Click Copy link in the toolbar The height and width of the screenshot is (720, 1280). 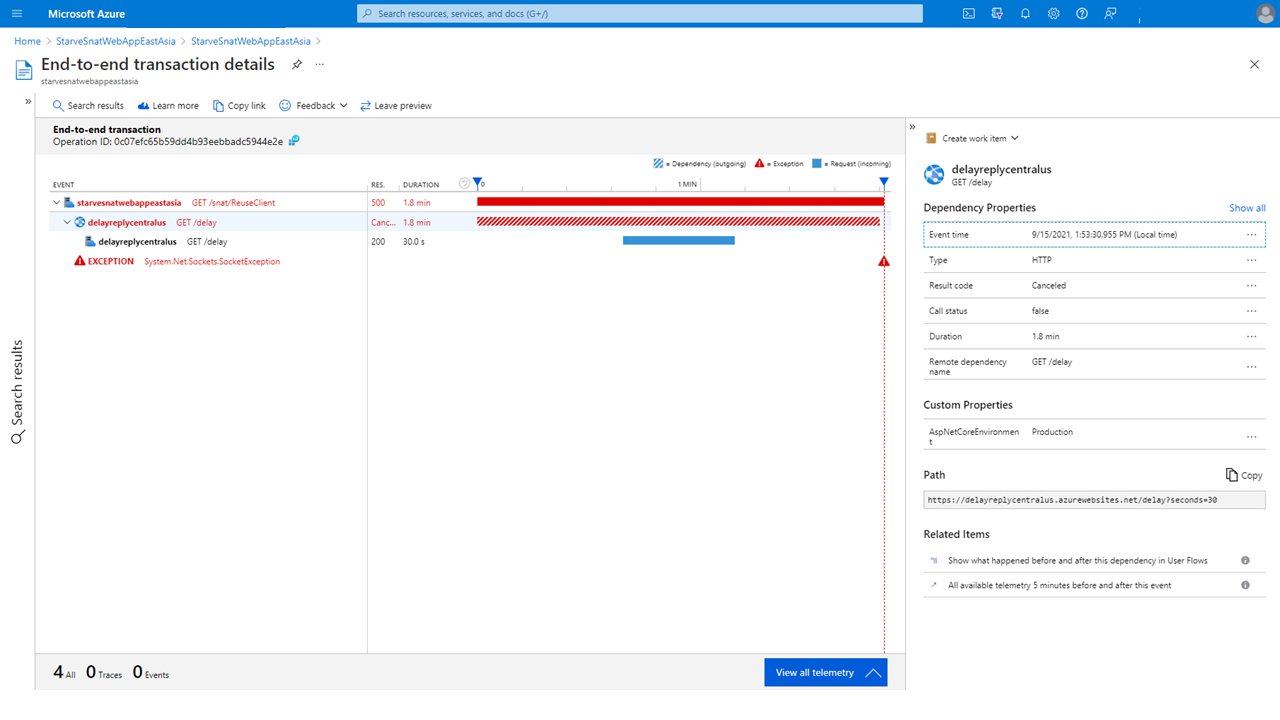point(239,106)
